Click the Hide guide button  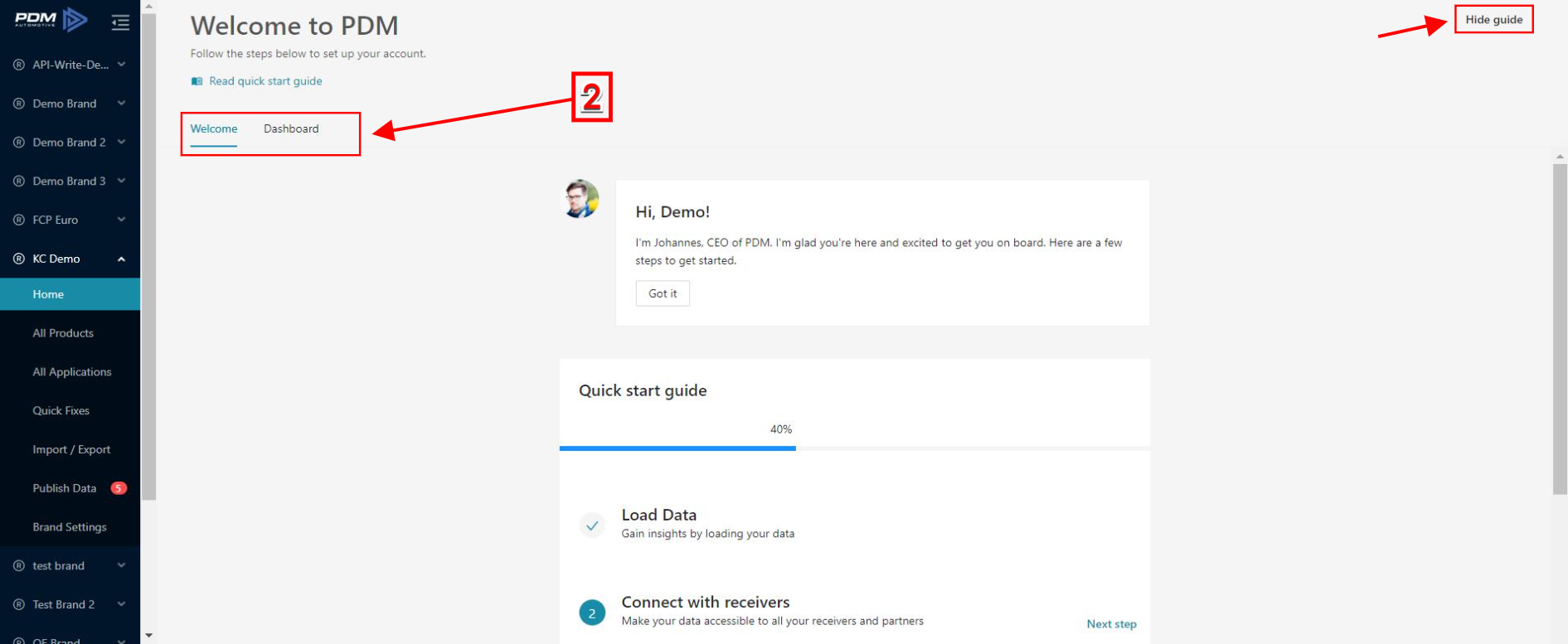[x=1493, y=20]
